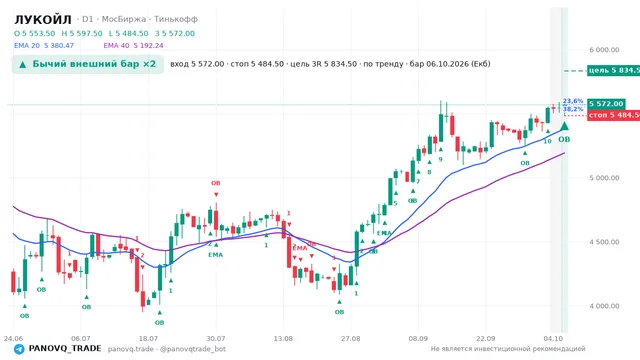Click the ЛУКОЙЛ ticker title
This screenshot has height=360, width=640.
(x=43, y=19)
